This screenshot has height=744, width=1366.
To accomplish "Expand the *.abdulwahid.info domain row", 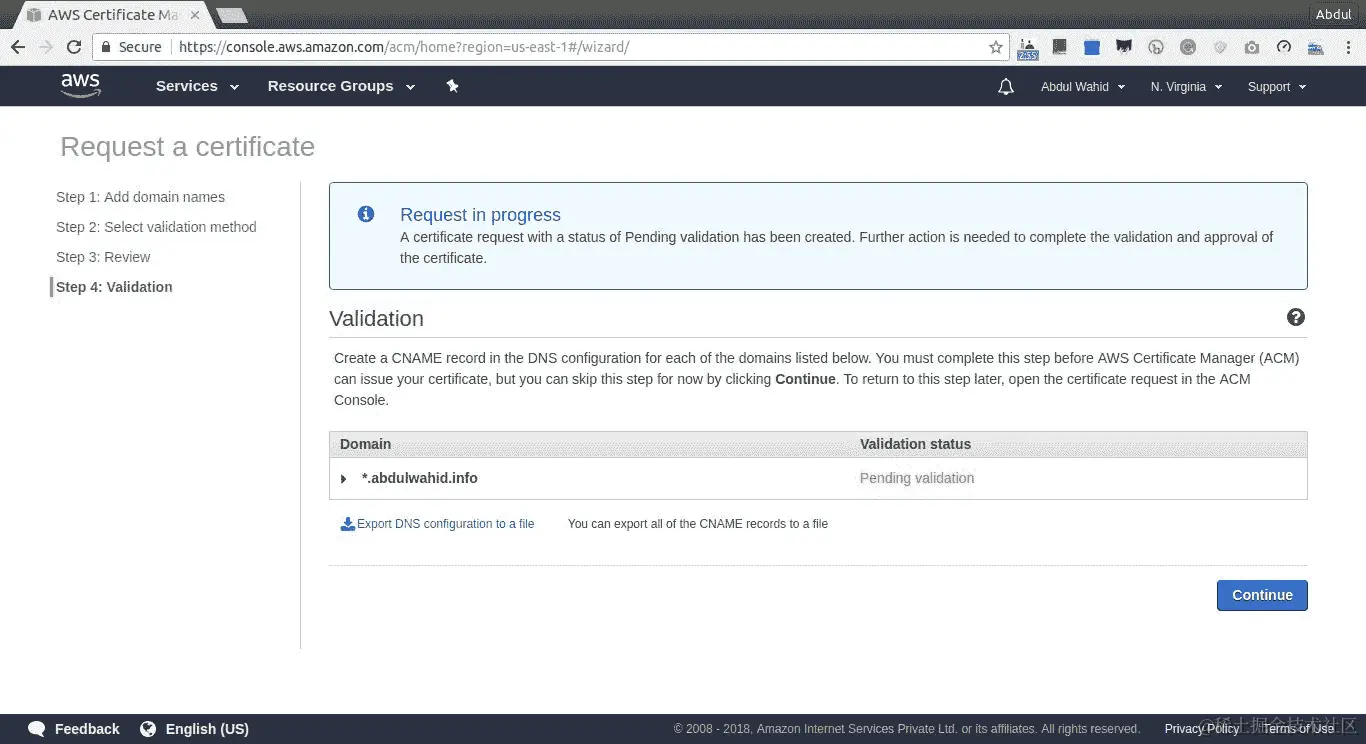I will [x=344, y=479].
